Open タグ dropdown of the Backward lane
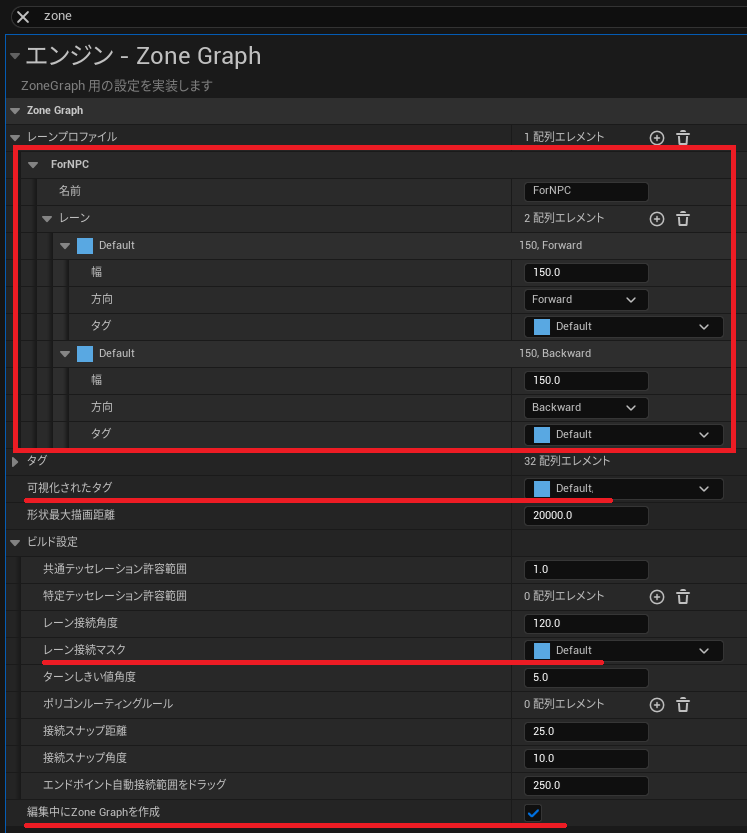 624,435
